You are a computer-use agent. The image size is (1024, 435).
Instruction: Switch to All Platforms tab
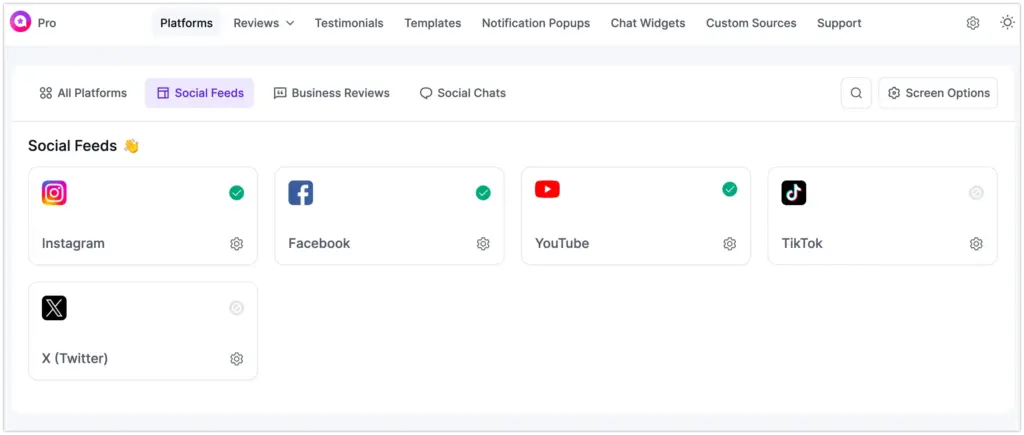83,93
